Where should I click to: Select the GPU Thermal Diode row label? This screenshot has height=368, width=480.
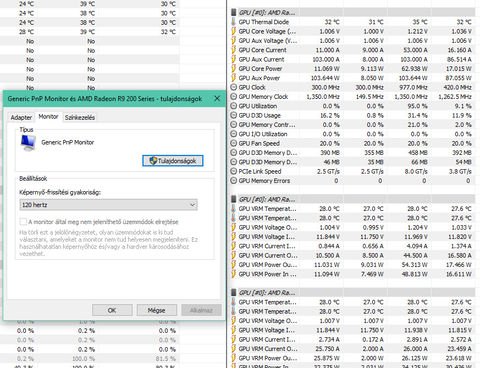pos(264,22)
